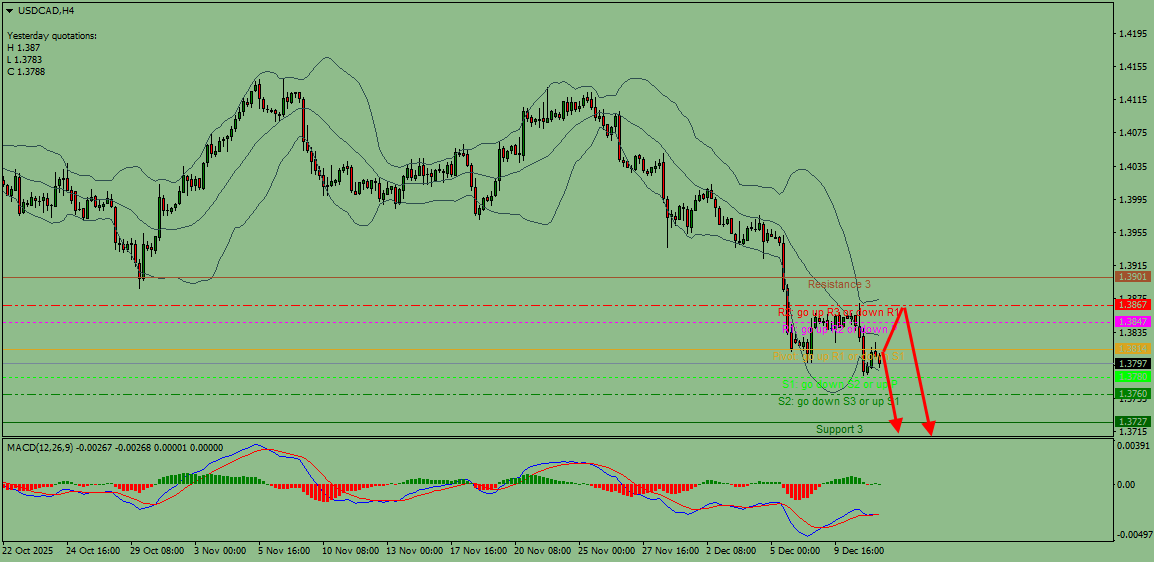
Task: Click the '22 Oct 2025' time axis label
Action: point(26,550)
